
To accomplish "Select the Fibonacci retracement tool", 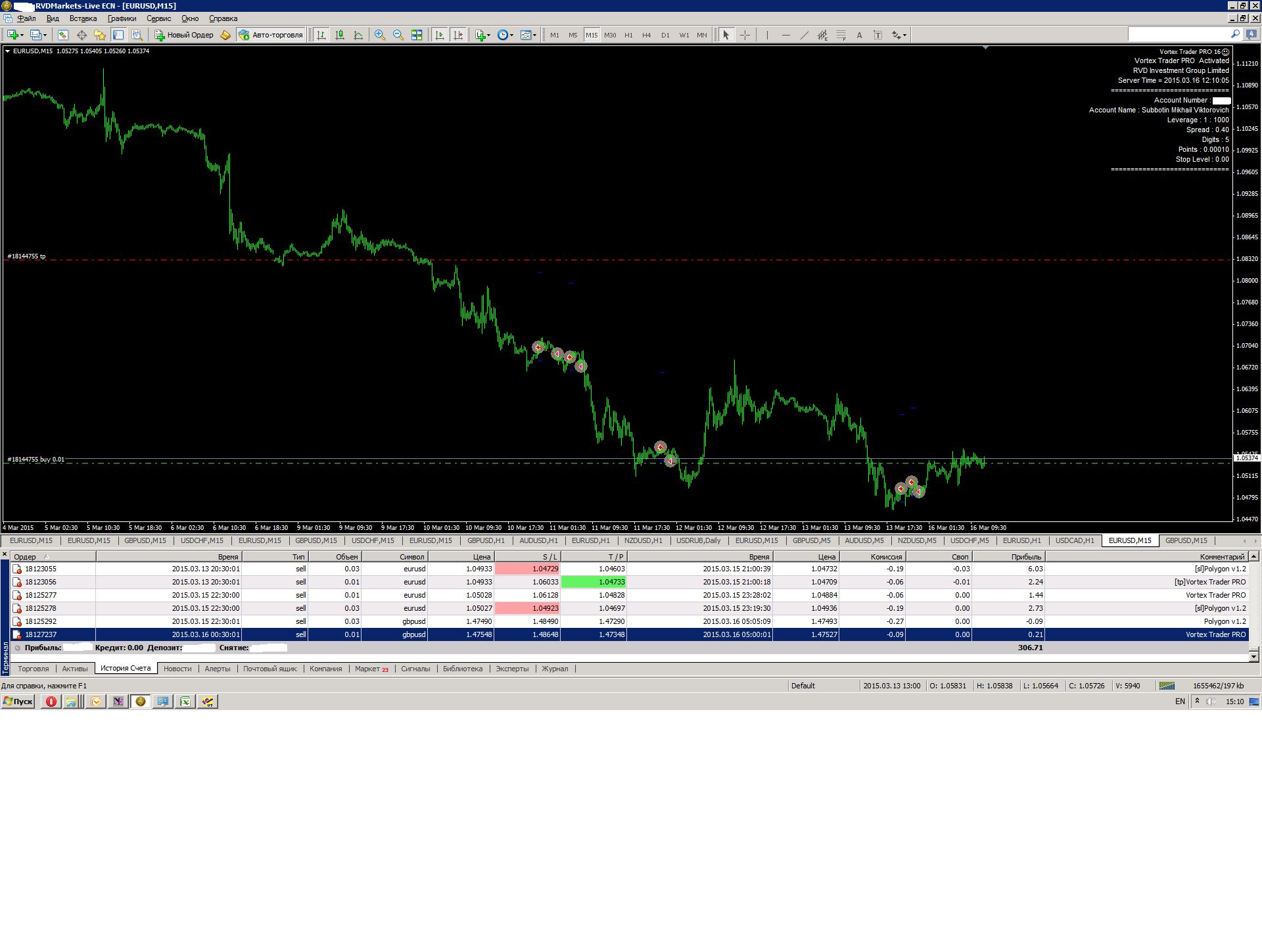I will (841, 35).
